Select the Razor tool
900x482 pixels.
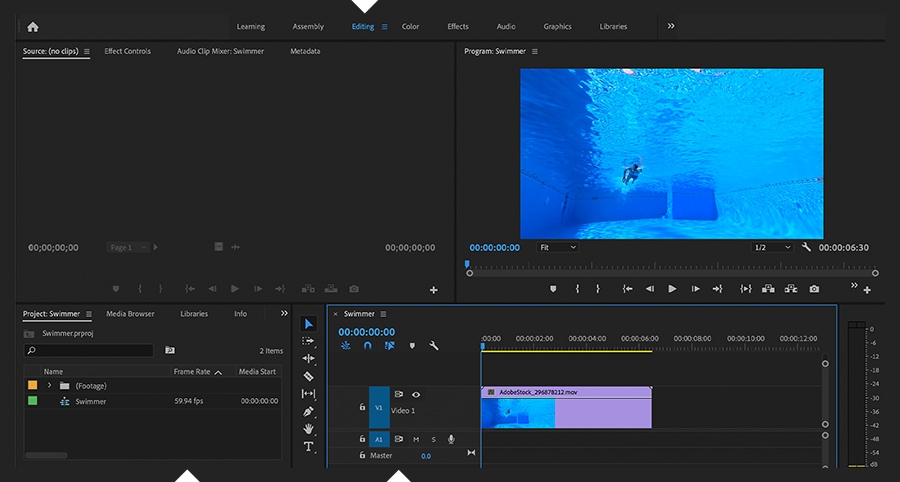point(309,376)
